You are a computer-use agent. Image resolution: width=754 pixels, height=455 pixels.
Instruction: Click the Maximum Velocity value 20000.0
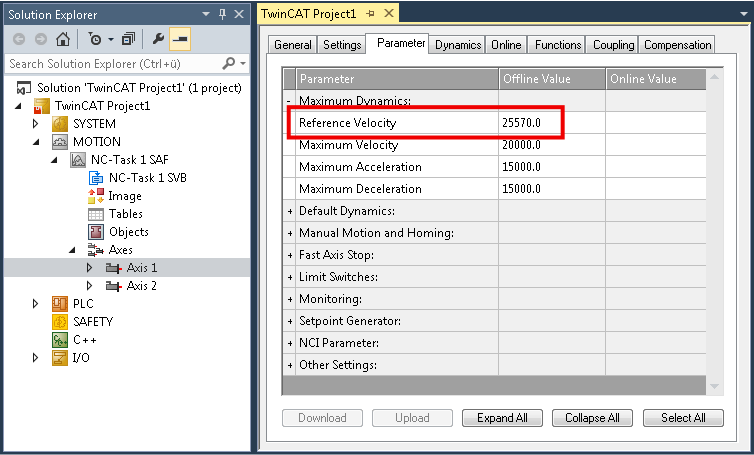(x=521, y=145)
